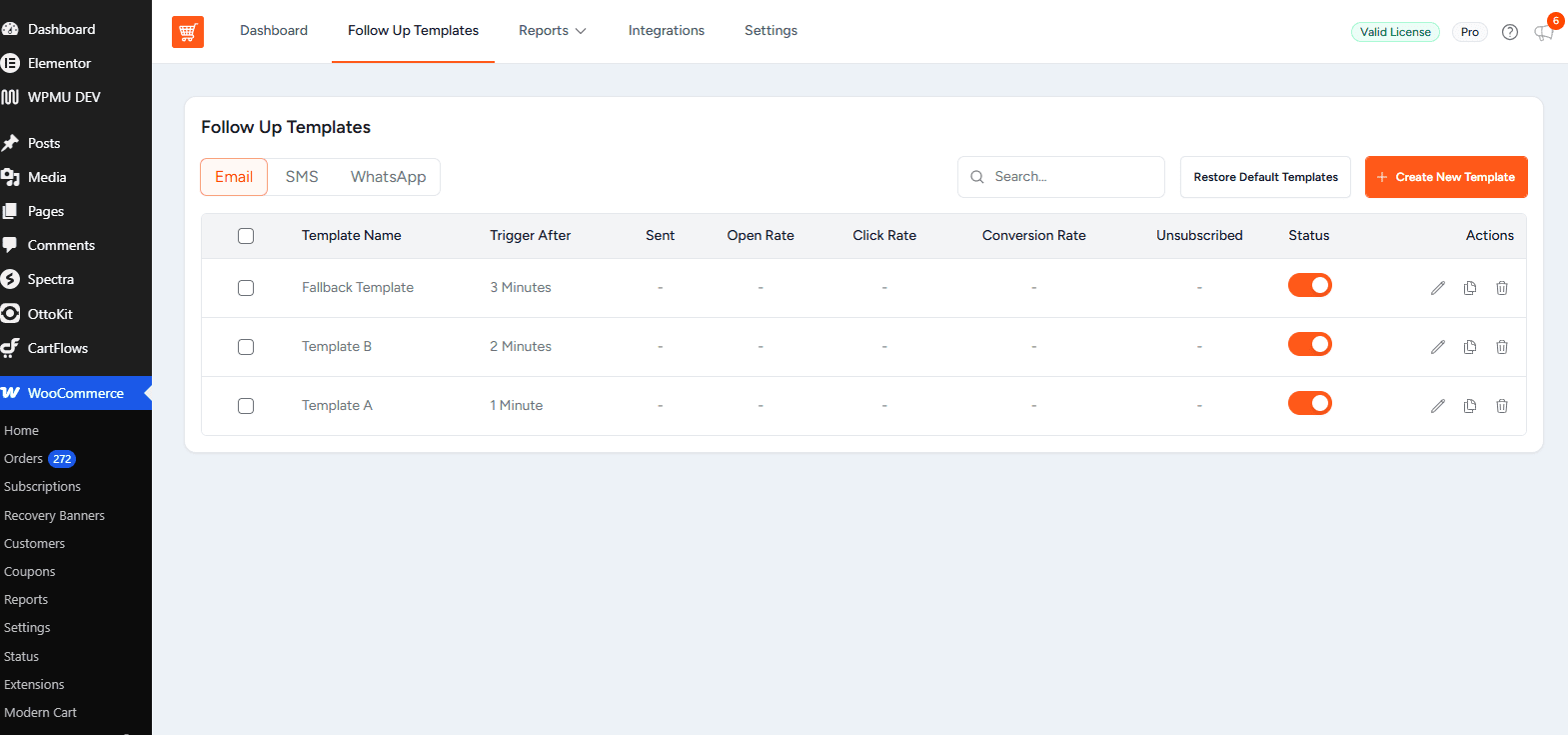Disable the Template A status toggle

pyautogui.click(x=1310, y=403)
